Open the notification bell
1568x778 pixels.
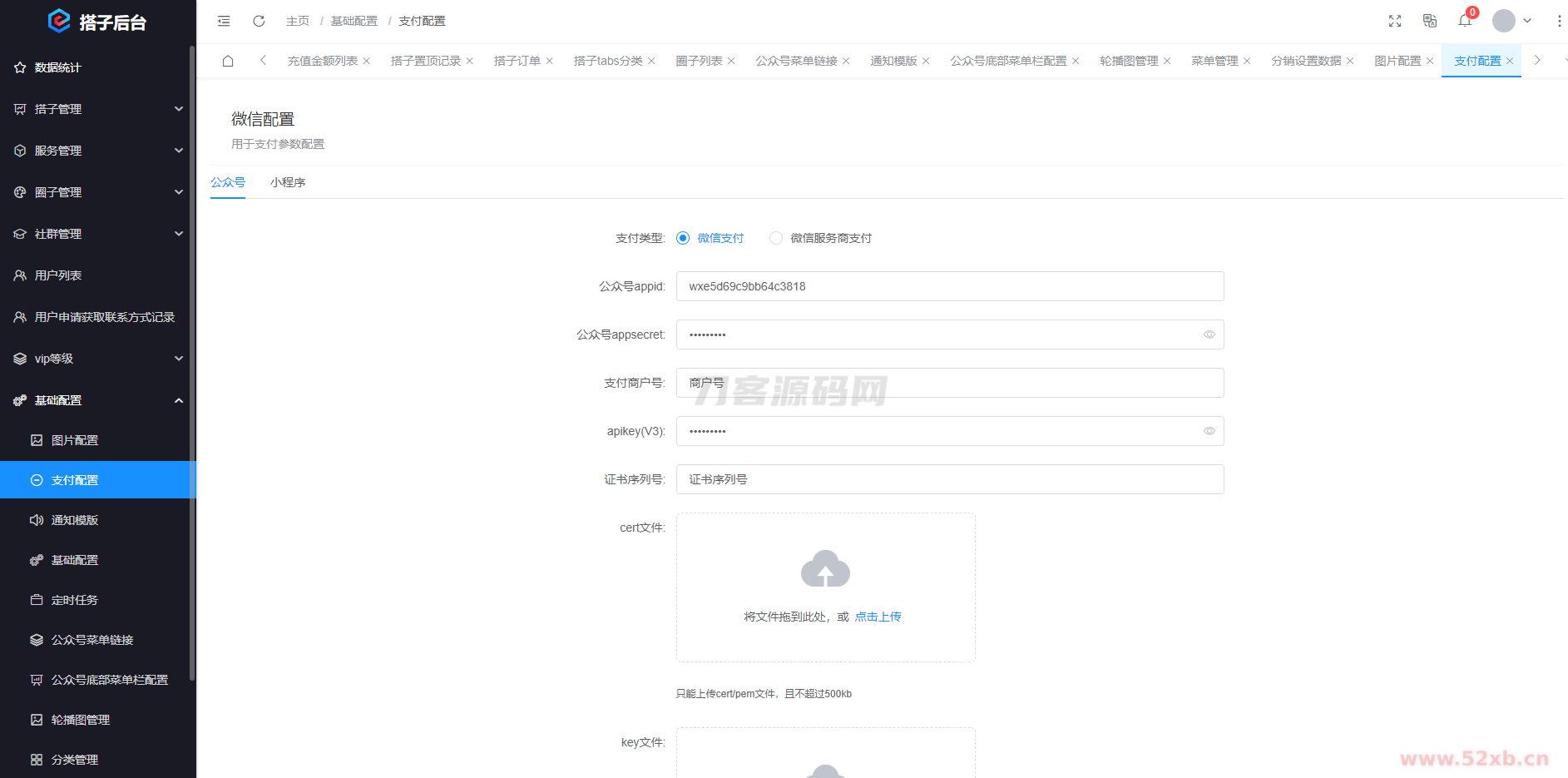1465,21
